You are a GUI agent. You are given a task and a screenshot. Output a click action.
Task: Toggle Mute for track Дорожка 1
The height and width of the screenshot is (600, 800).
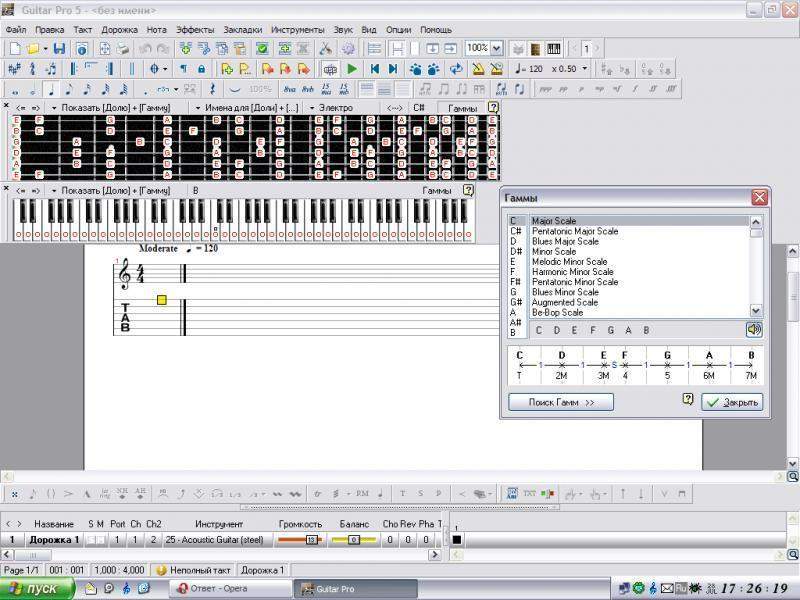(x=100, y=540)
